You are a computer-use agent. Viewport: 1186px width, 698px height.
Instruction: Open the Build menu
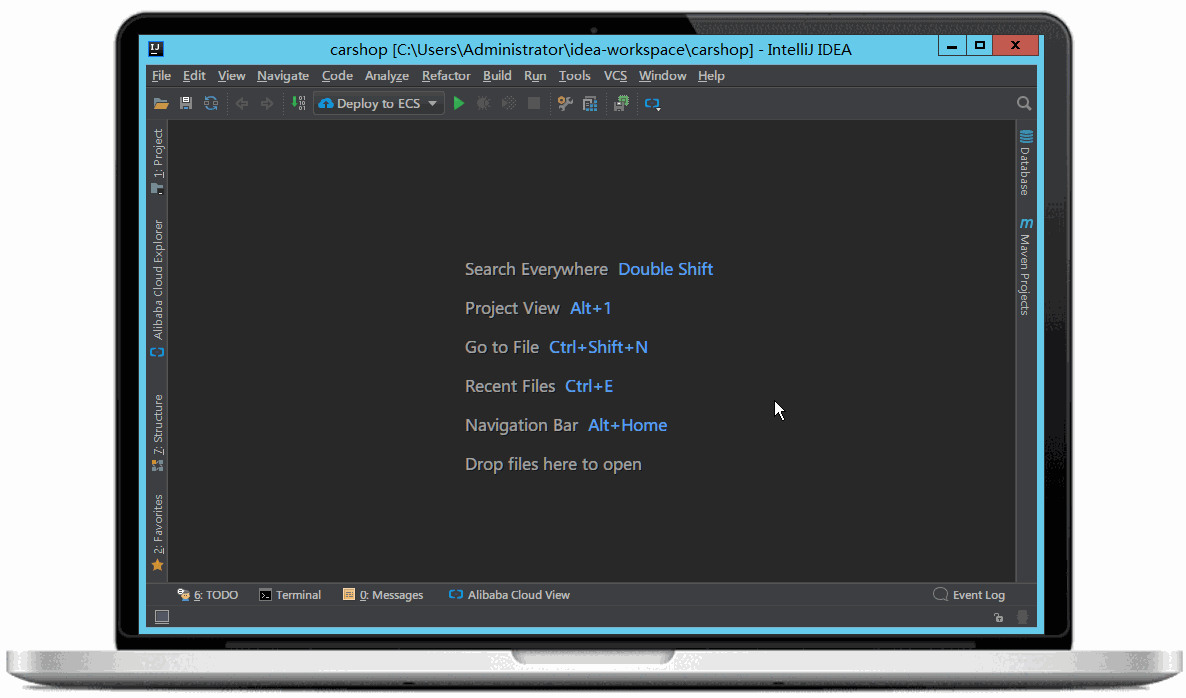click(497, 76)
